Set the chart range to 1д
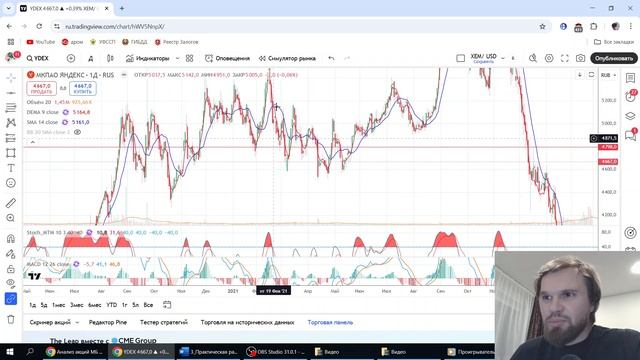Image resolution: width=640 pixels, height=360 pixels. [x=33, y=305]
